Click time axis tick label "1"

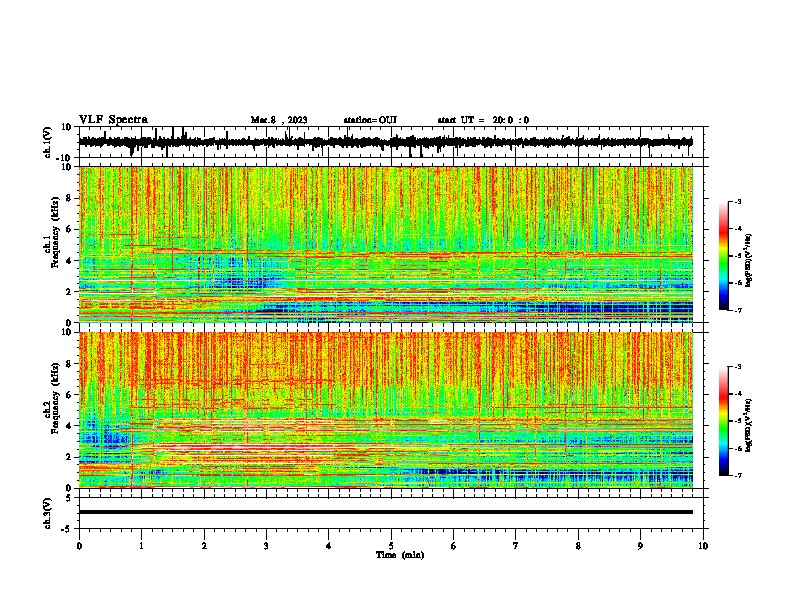coord(141,546)
